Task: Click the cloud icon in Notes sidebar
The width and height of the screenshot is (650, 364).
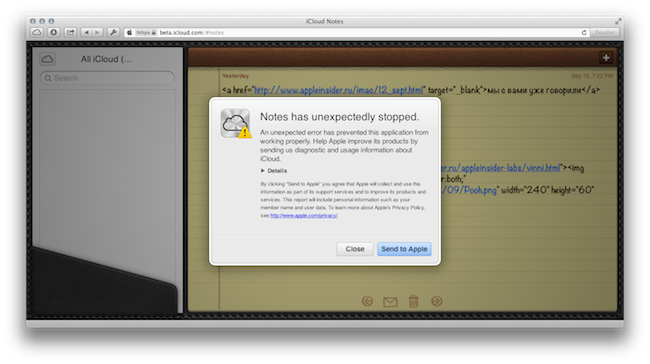Action: [48, 59]
